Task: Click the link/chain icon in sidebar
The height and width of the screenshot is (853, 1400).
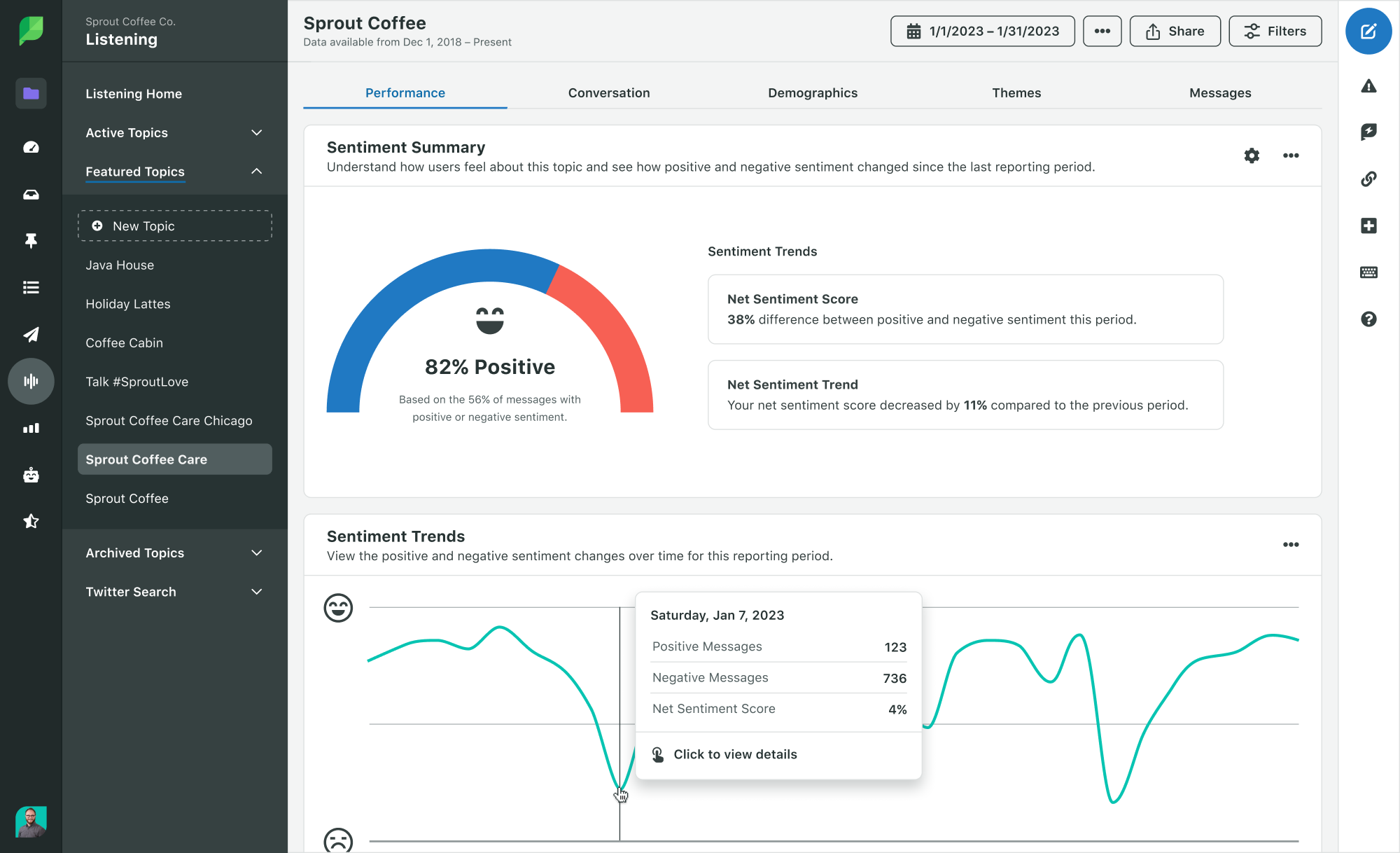Action: coord(1368,180)
